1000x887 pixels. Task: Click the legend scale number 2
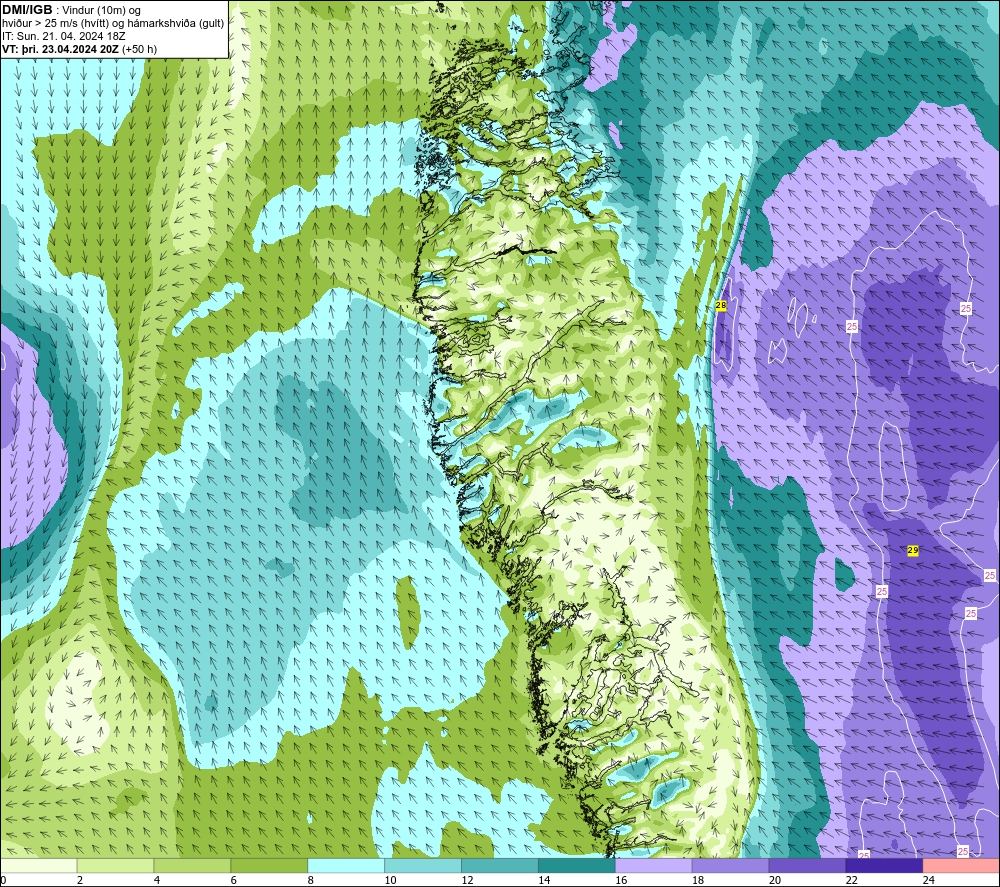tap(80, 880)
